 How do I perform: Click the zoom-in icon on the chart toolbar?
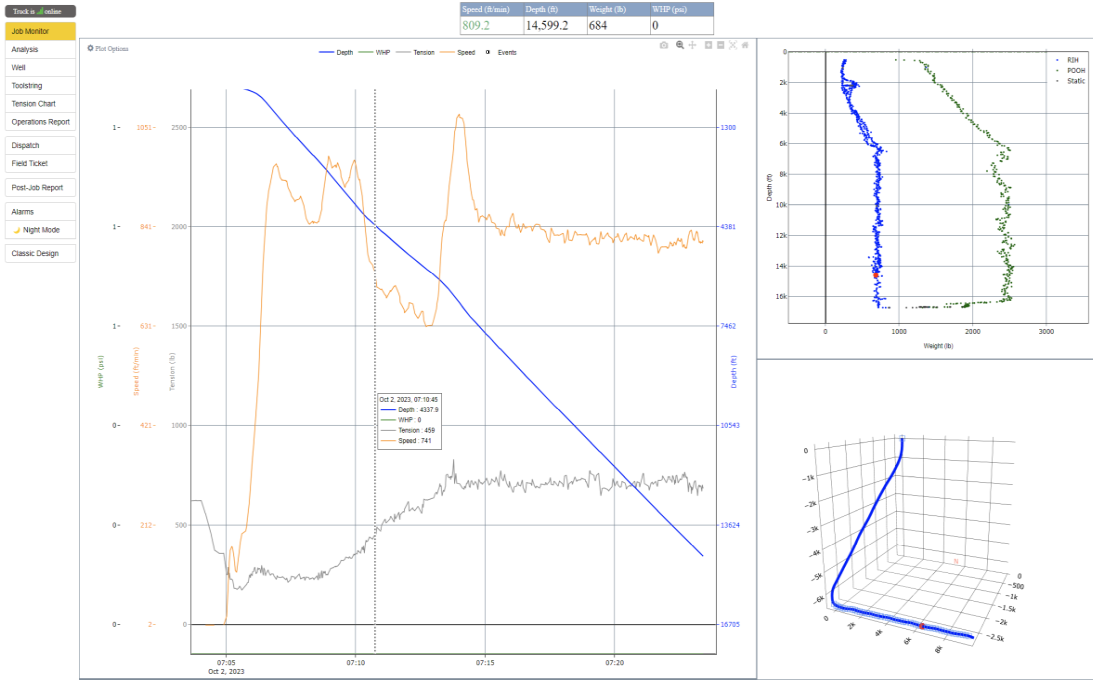click(x=708, y=45)
